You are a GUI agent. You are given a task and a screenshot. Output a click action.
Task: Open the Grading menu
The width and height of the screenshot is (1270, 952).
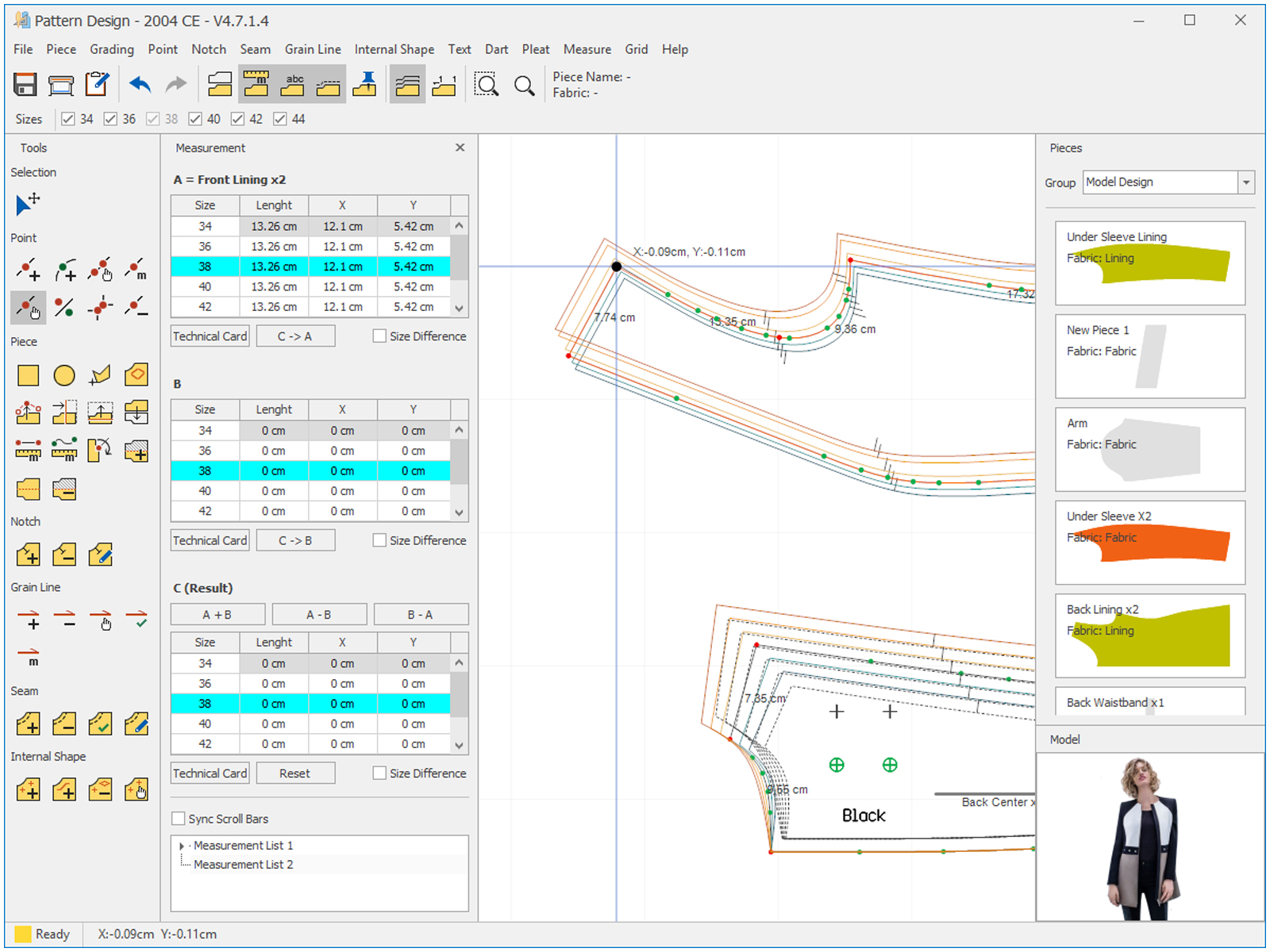(x=111, y=49)
